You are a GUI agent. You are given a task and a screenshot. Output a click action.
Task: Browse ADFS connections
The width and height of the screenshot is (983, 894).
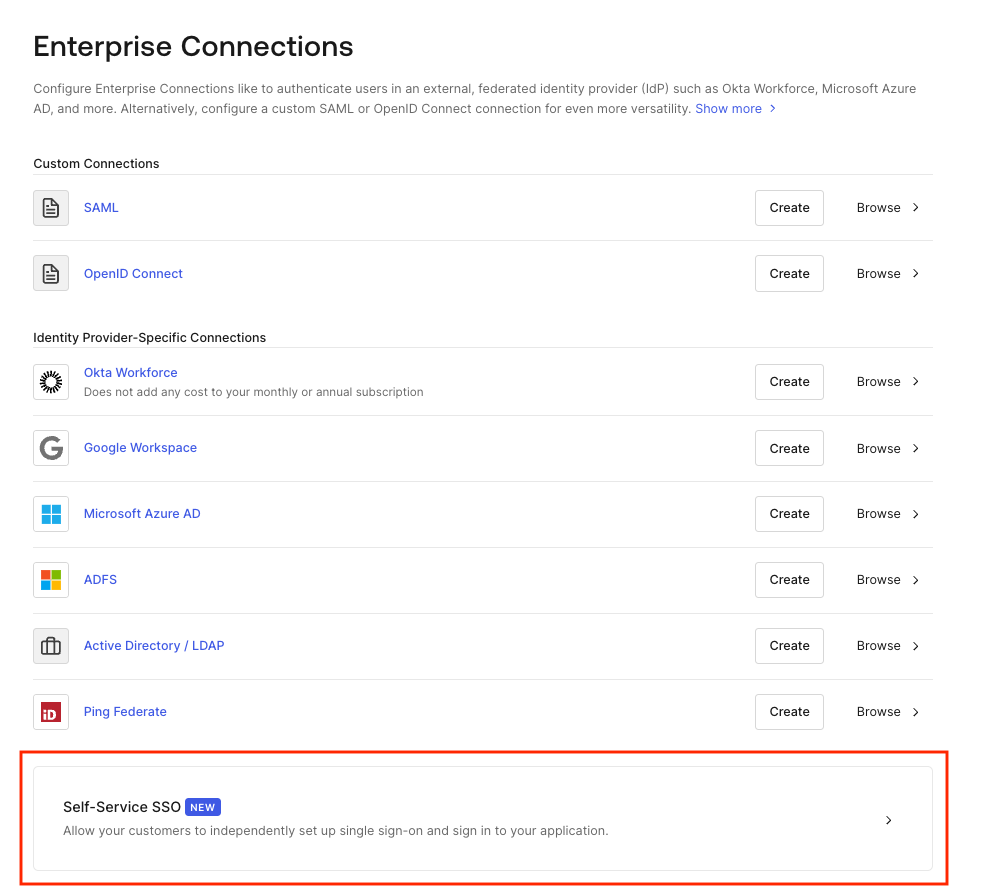[888, 580]
